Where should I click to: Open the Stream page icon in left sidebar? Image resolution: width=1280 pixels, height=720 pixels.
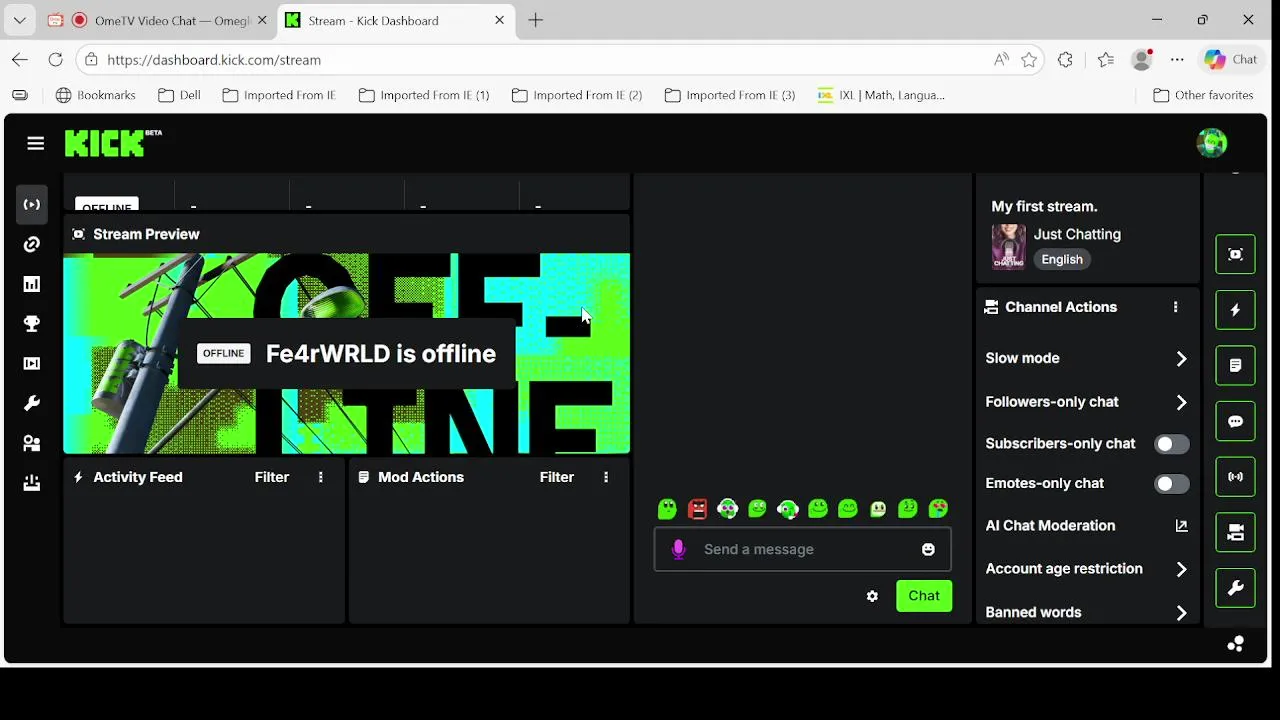(x=32, y=204)
